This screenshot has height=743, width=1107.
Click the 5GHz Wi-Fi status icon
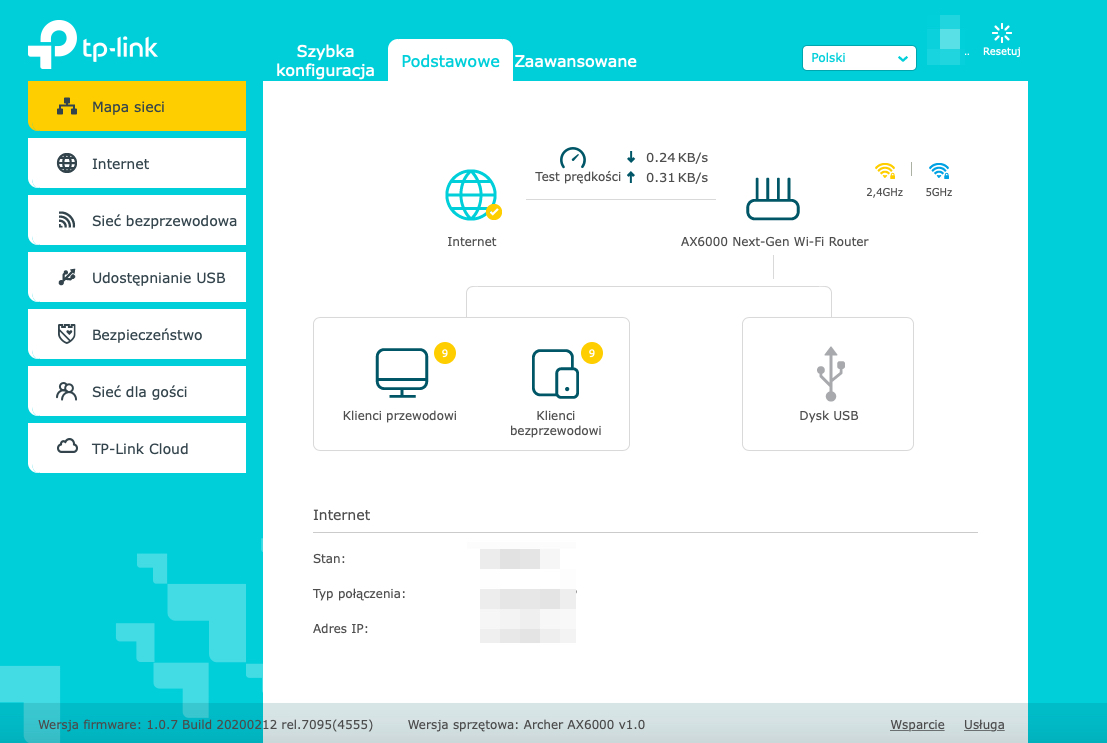[939, 171]
